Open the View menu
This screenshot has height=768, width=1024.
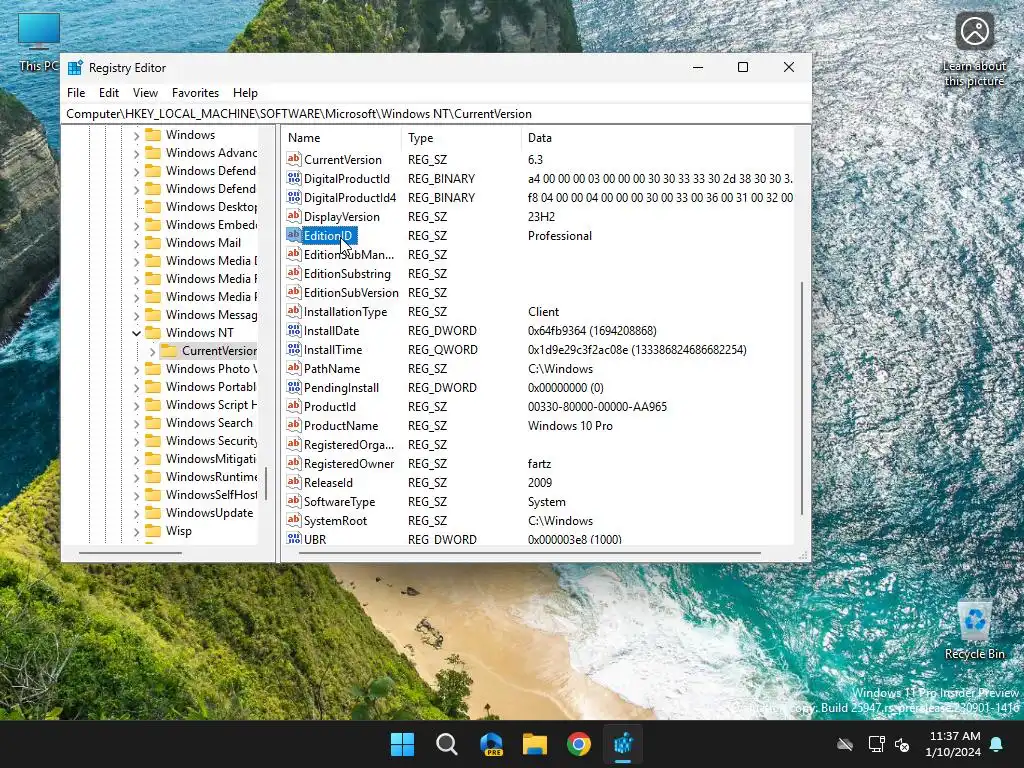[145, 93]
